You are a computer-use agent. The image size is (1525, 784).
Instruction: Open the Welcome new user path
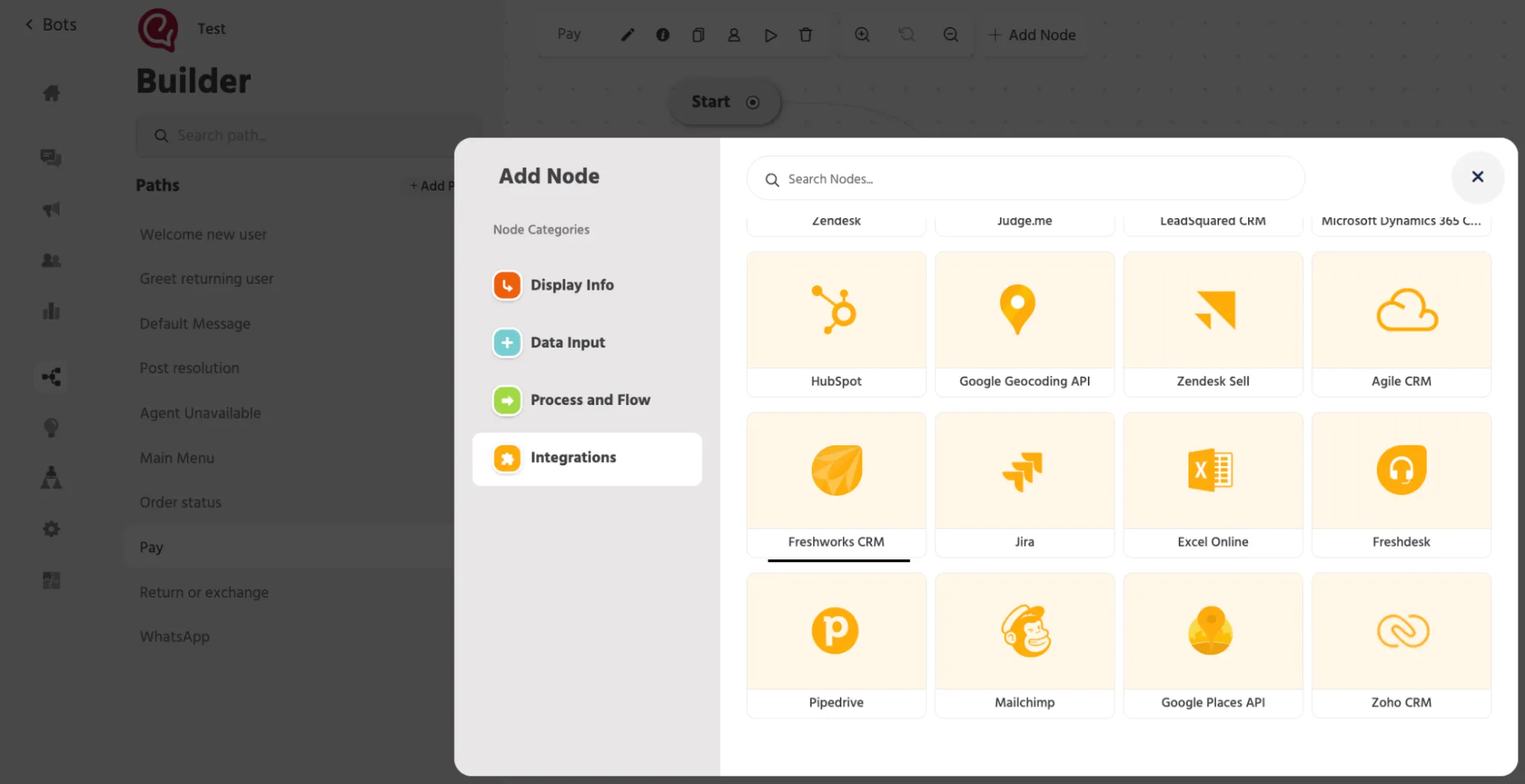203,234
